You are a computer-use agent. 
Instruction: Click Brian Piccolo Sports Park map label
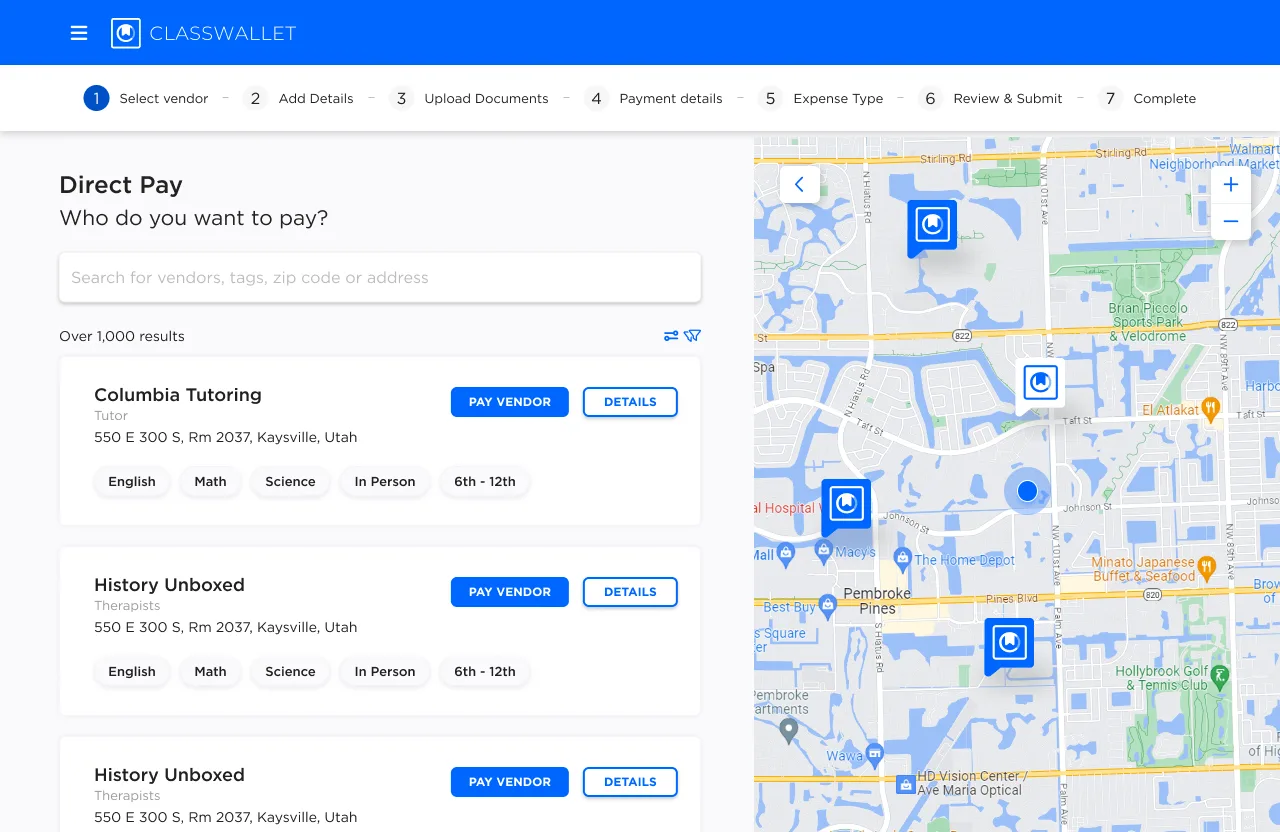pos(1148,322)
